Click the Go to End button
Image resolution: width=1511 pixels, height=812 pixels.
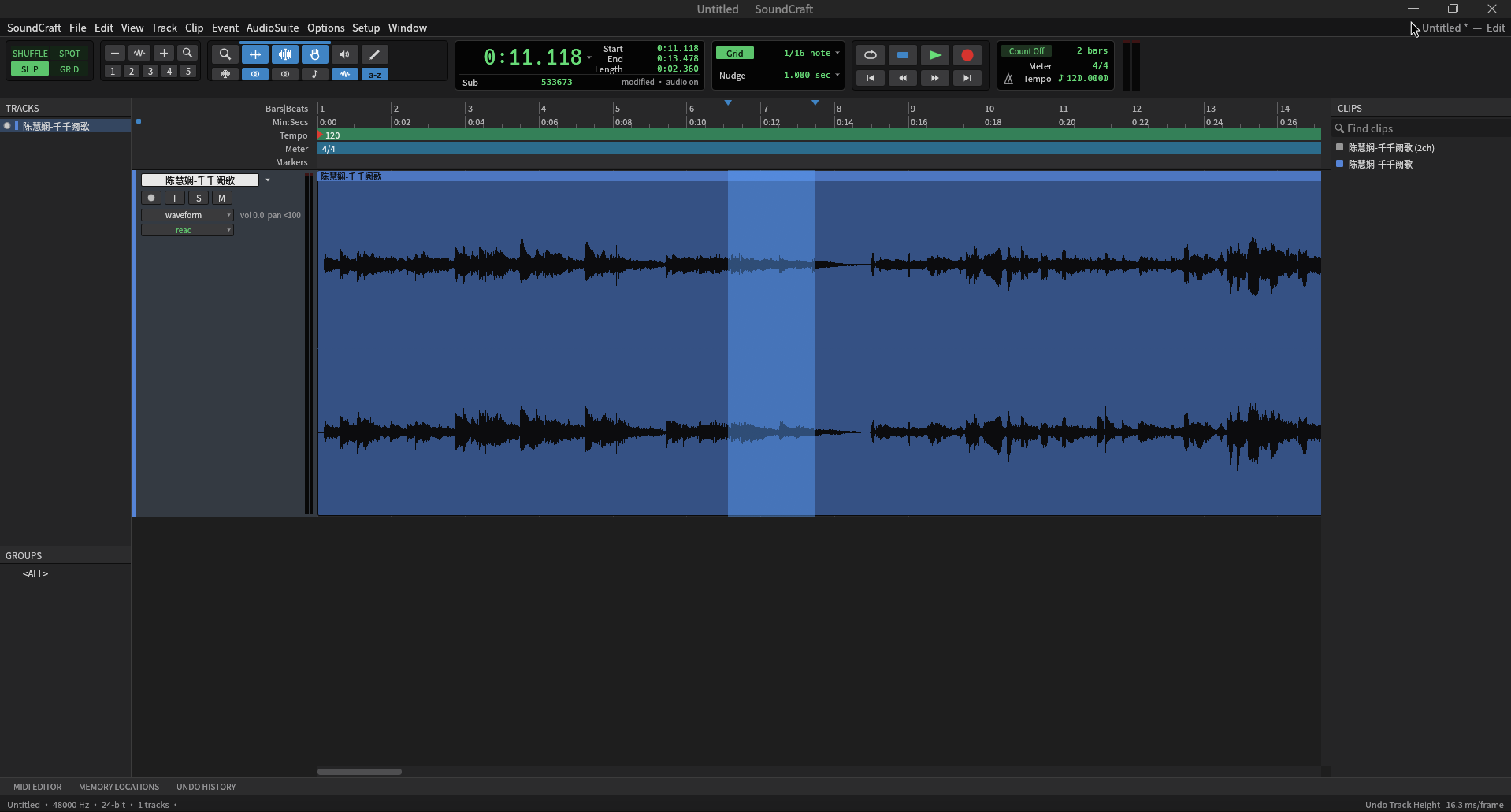967,78
